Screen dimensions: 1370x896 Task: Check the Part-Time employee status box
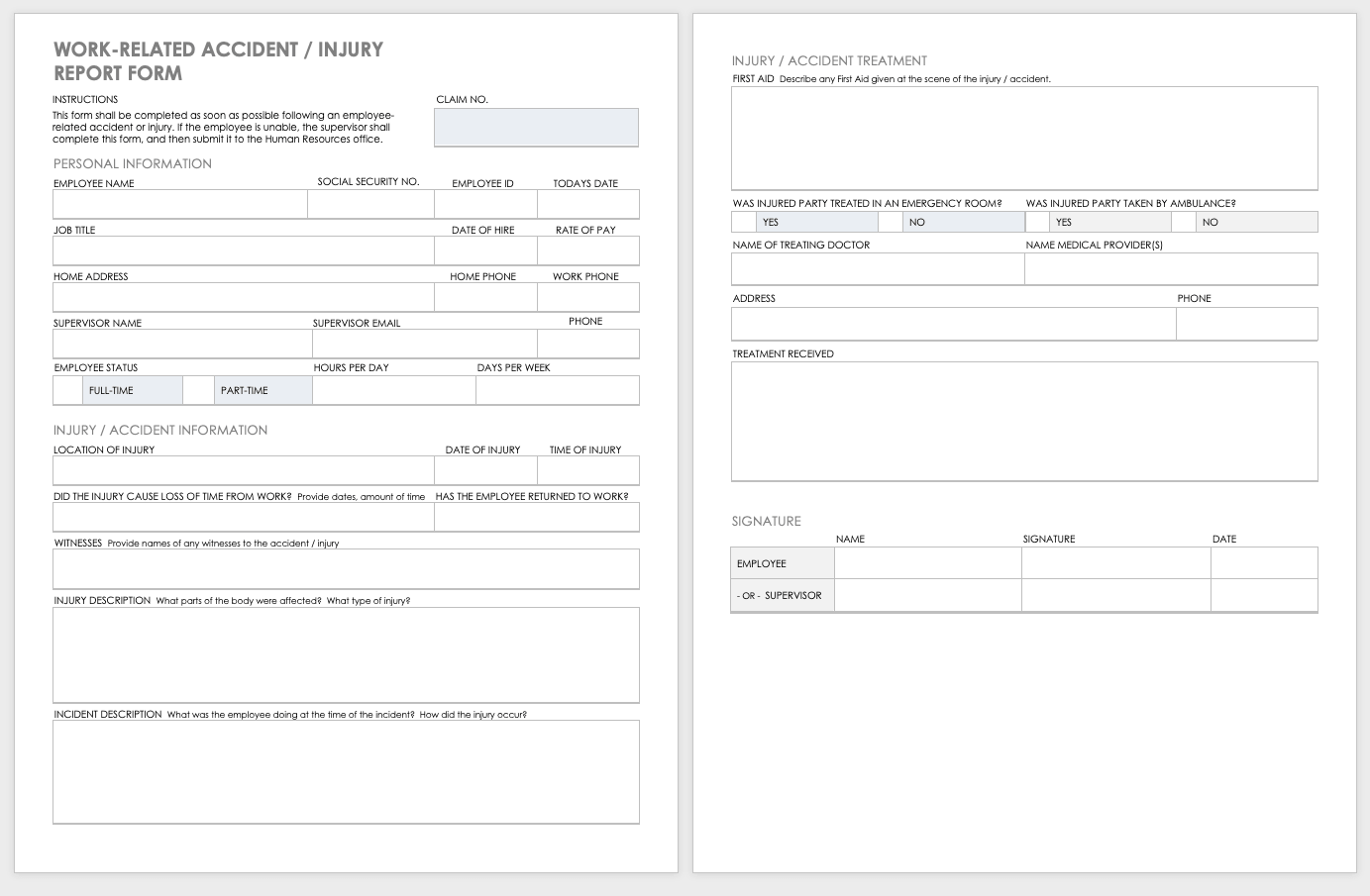(x=198, y=391)
